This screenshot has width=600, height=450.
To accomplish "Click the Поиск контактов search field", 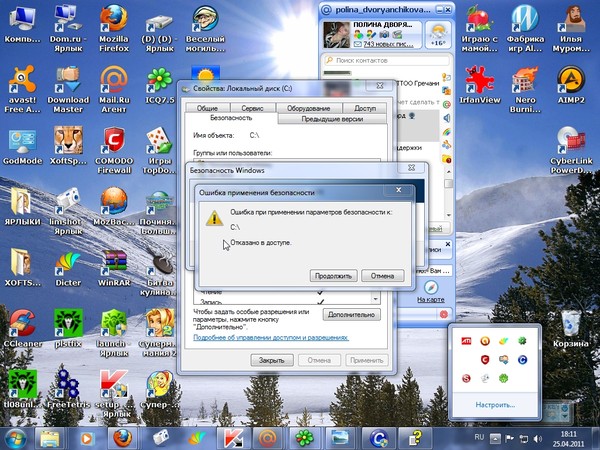I will [x=386, y=60].
